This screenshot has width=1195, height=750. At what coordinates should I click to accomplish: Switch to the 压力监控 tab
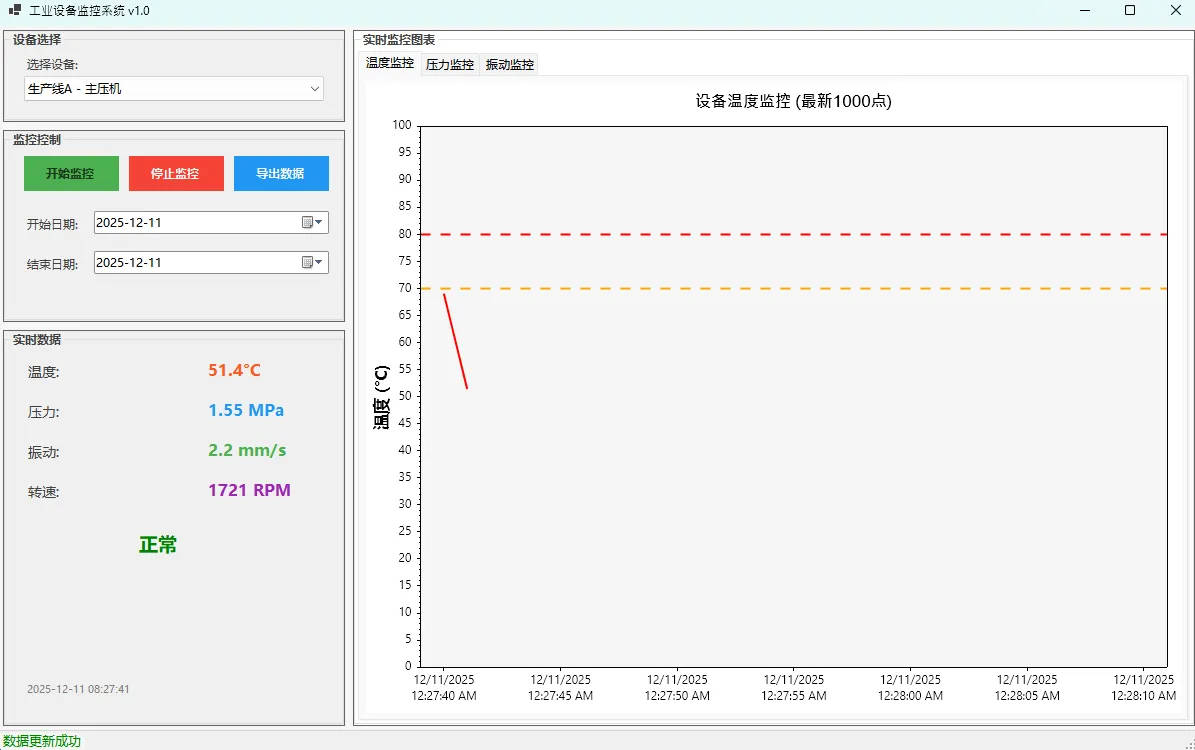[450, 65]
